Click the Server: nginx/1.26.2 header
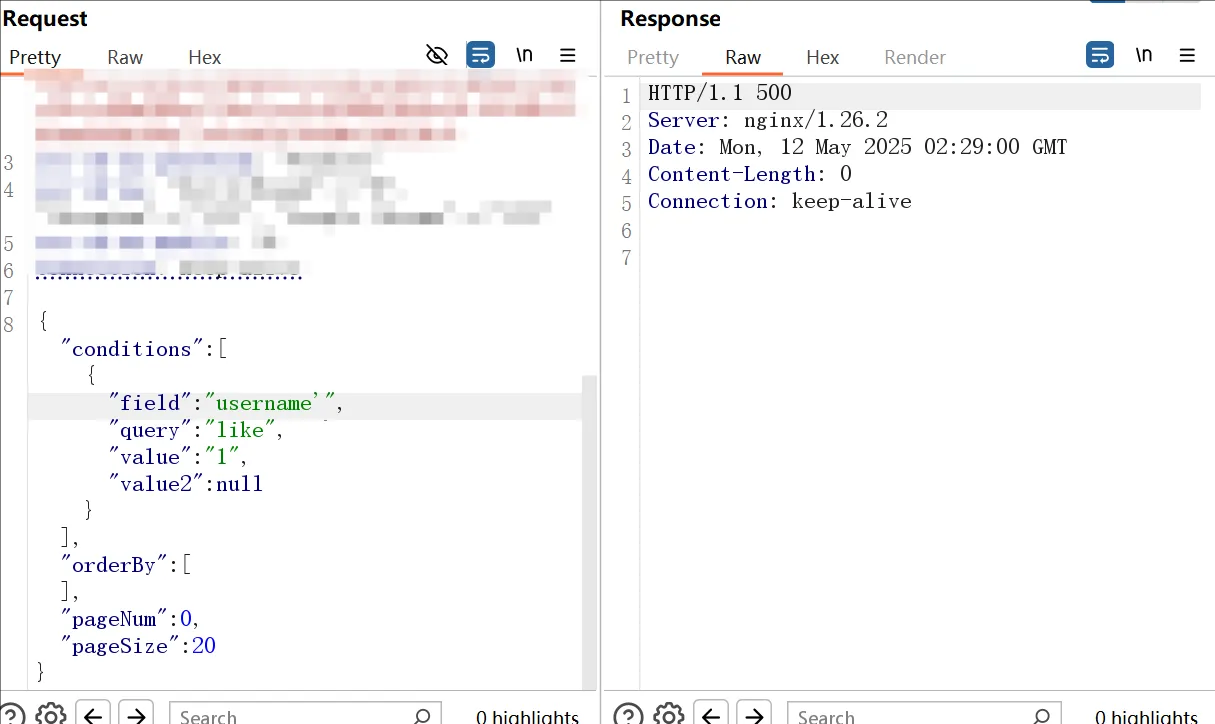 click(x=768, y=120)
